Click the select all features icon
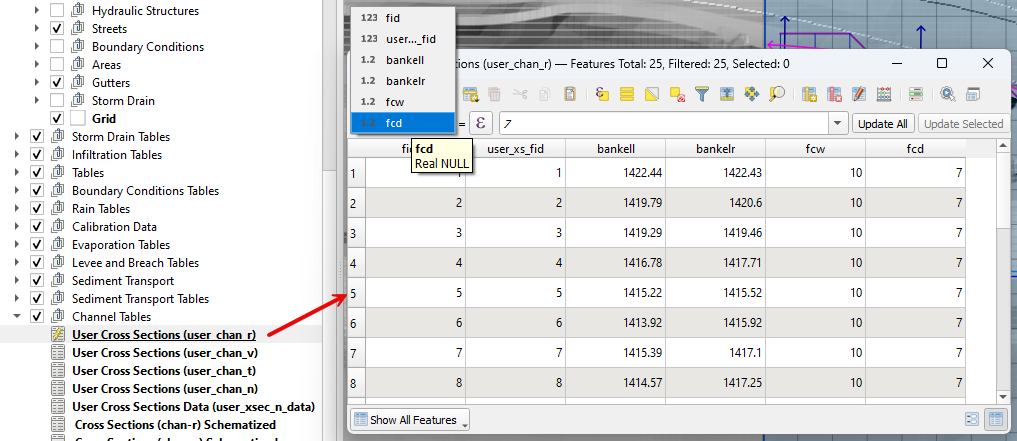The image size is (1017, 441). point(627,94)
